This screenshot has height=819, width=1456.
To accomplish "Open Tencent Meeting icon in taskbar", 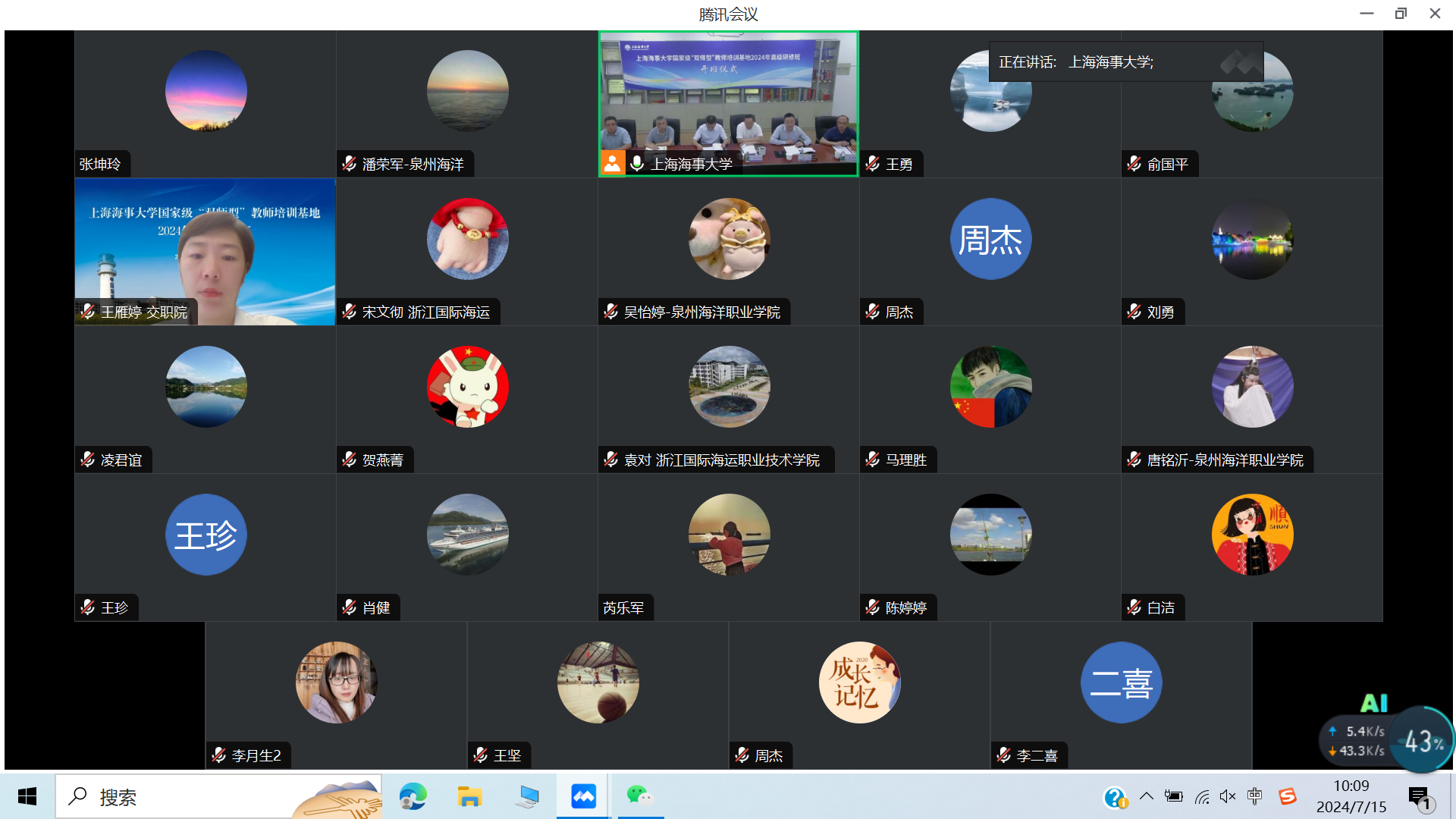I will click(x=583, y=796).
